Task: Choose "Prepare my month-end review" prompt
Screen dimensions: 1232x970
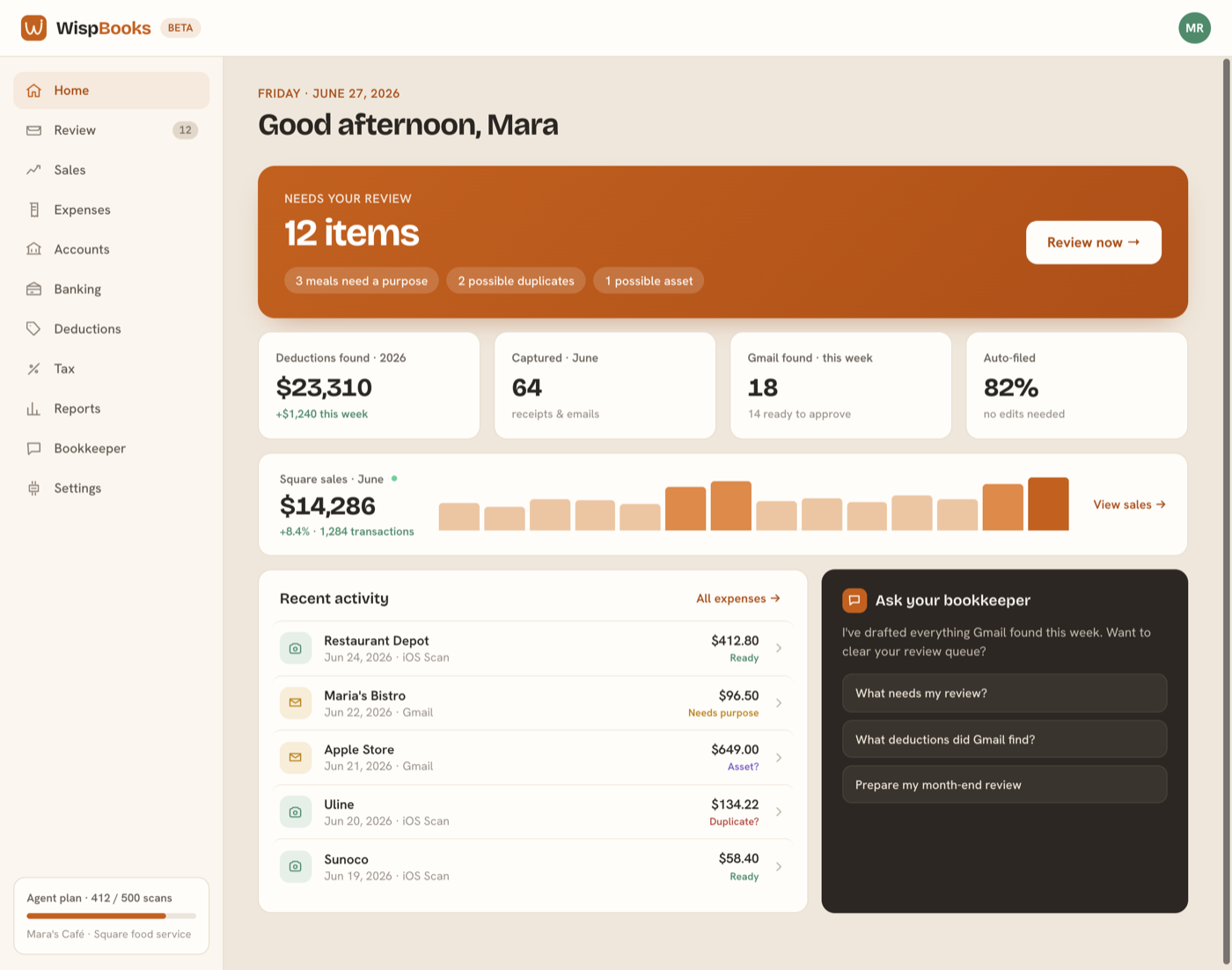Action: coord(1004,785)
